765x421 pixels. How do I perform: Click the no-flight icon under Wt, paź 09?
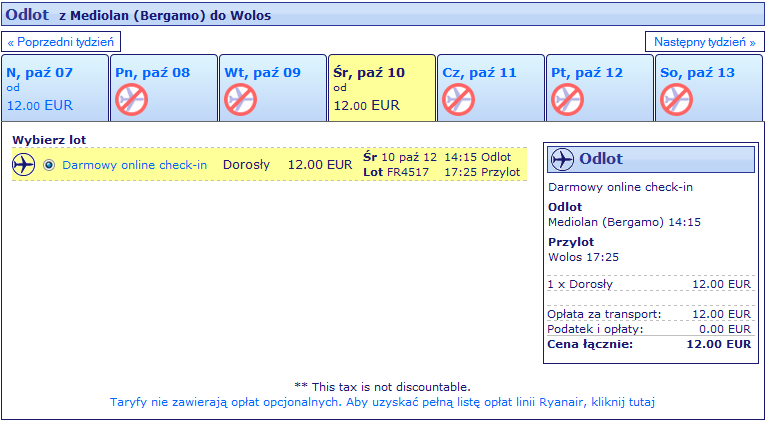click(241, 100)
